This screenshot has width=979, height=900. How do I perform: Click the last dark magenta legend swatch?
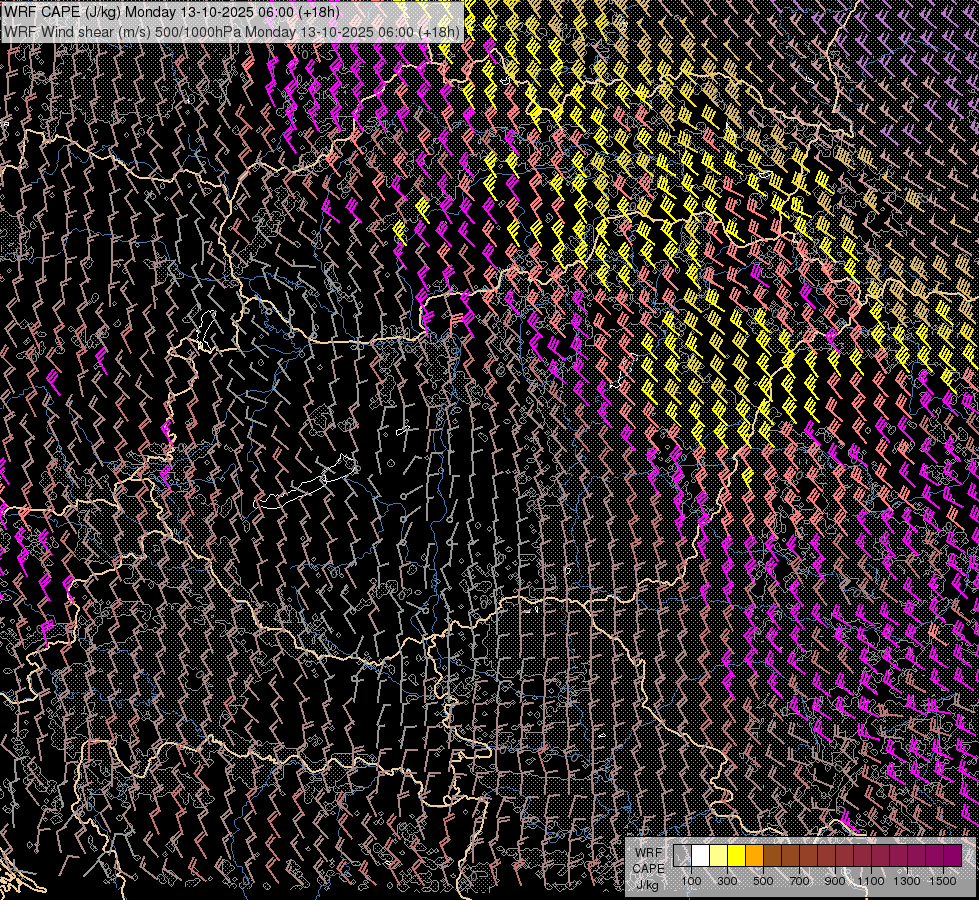(x=952, y=856)
